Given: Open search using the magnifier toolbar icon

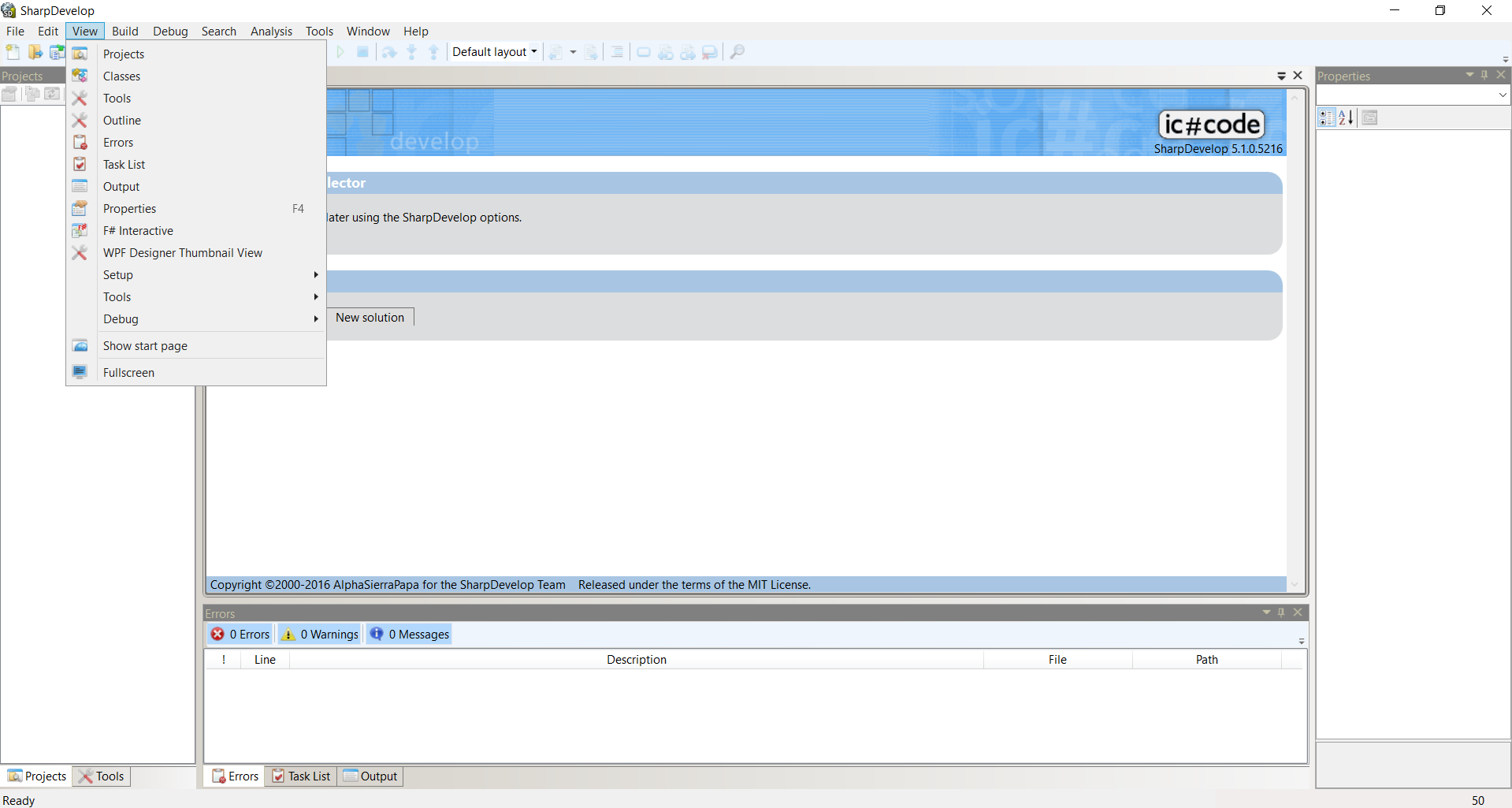Looking at the screenshot, I should pos(737,52).
